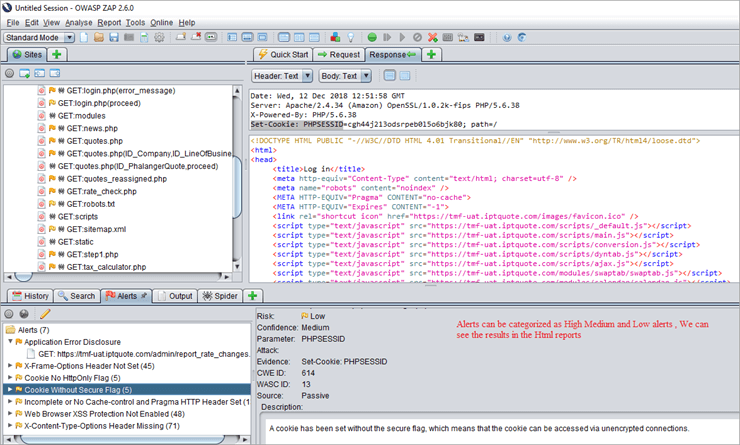Viewport: 740px width, 445px height.
Task: Switch to the Spider tab
Action: [x=220, y=296]
